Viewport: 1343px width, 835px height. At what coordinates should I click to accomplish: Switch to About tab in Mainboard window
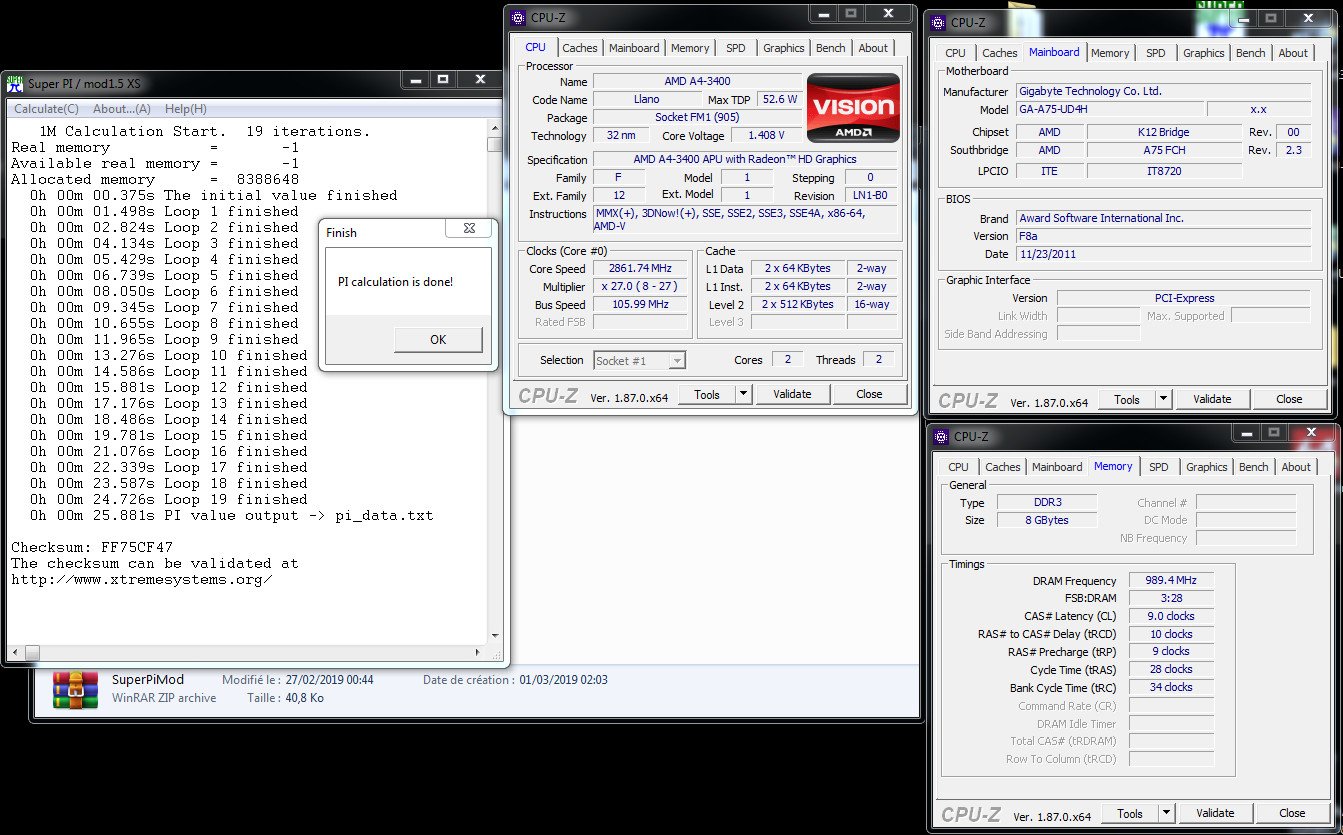click(x=1293, y=53)
